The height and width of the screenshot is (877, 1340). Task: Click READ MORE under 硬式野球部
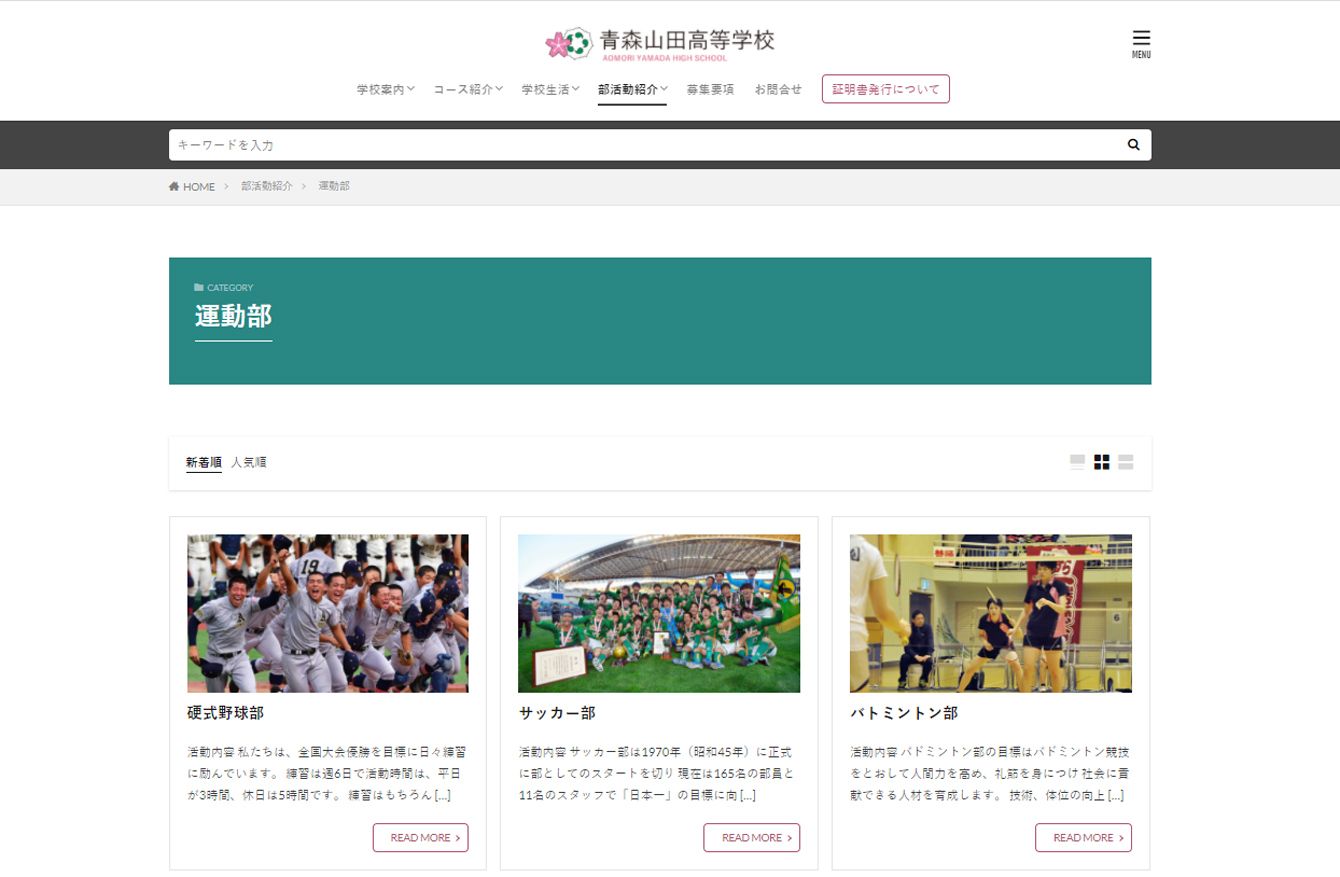pyautogui.click(x=420, y=838)
